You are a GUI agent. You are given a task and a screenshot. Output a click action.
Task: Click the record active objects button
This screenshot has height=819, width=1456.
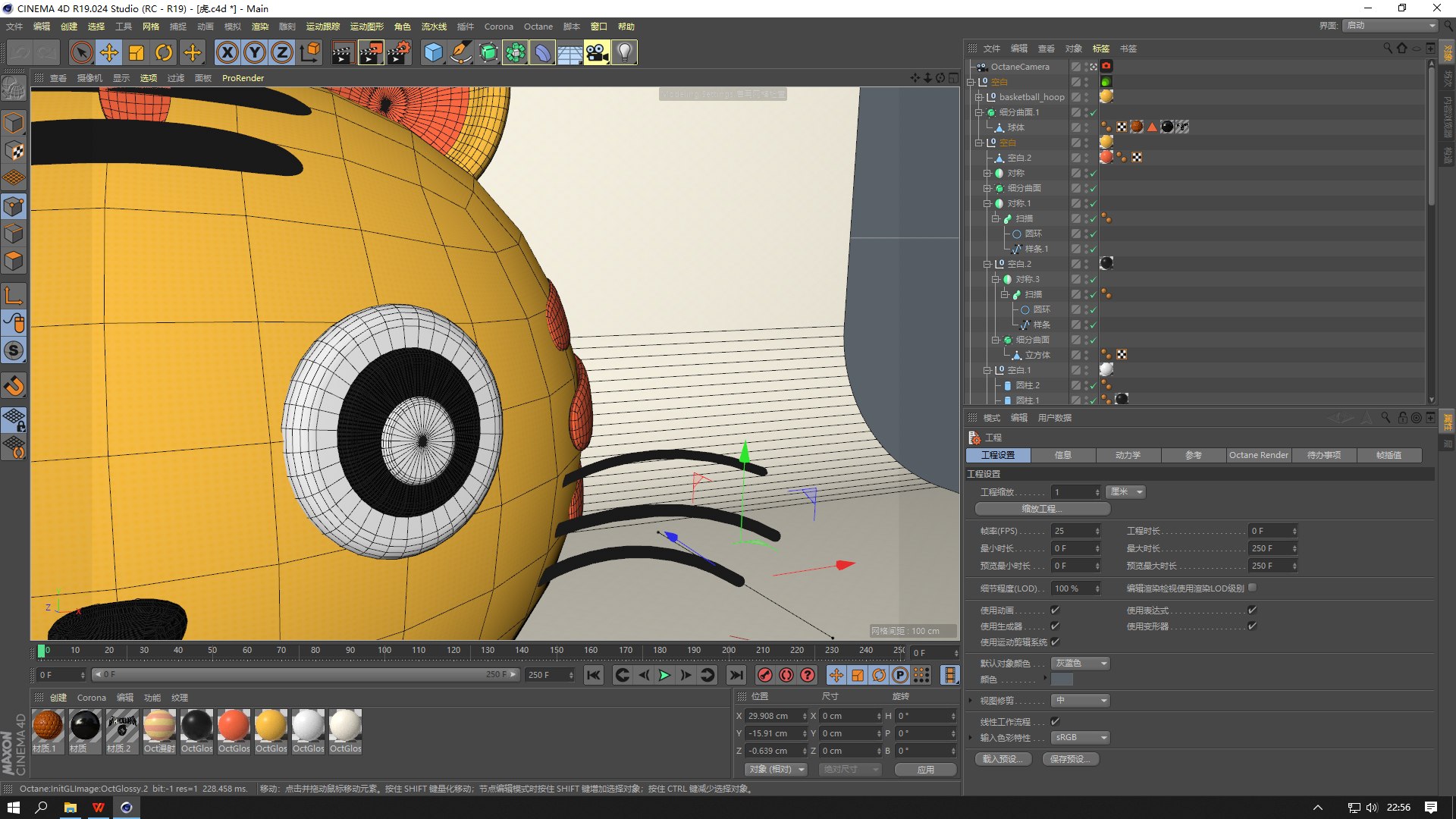click(765, 675)
